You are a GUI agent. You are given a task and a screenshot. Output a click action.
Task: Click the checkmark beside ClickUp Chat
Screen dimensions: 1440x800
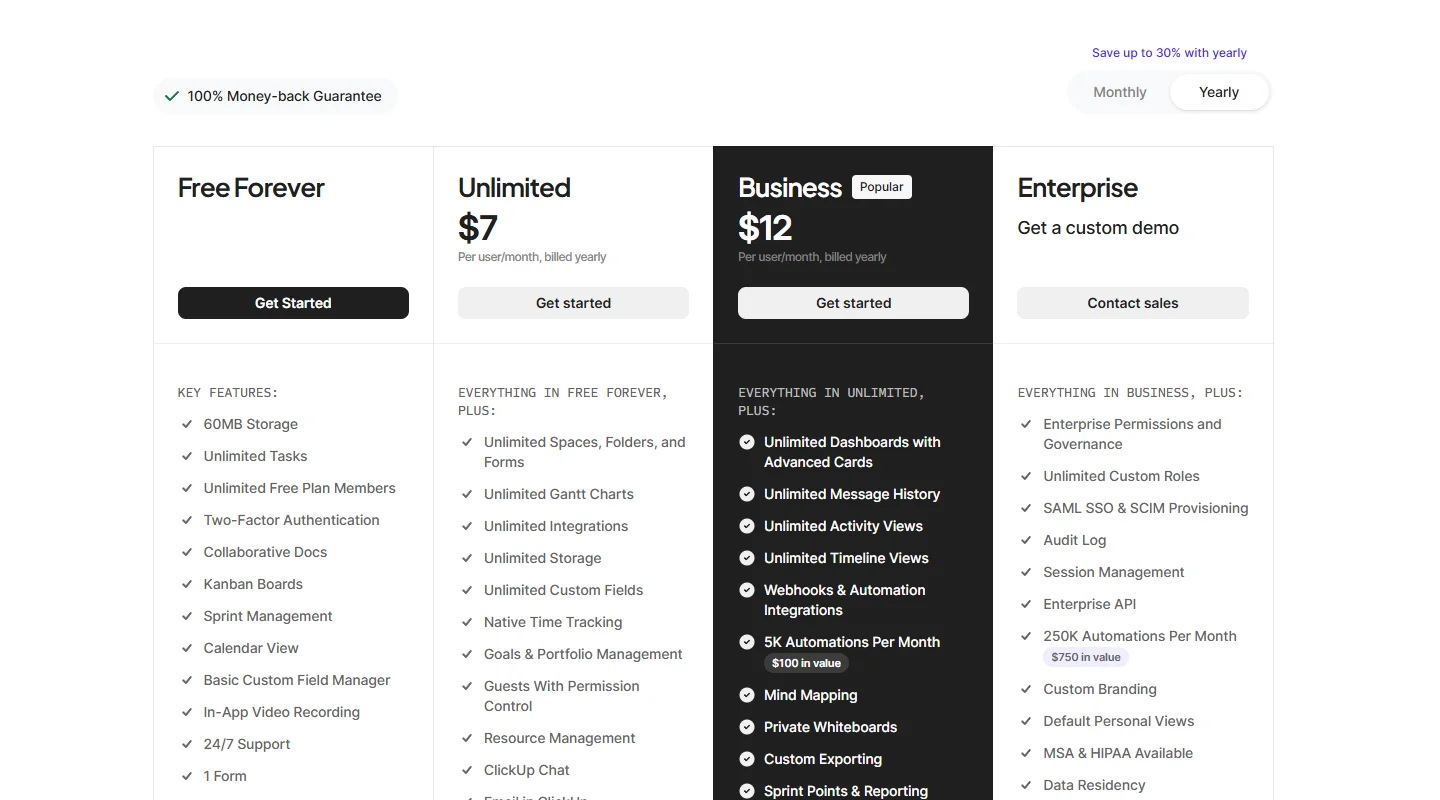coord(467,770)
